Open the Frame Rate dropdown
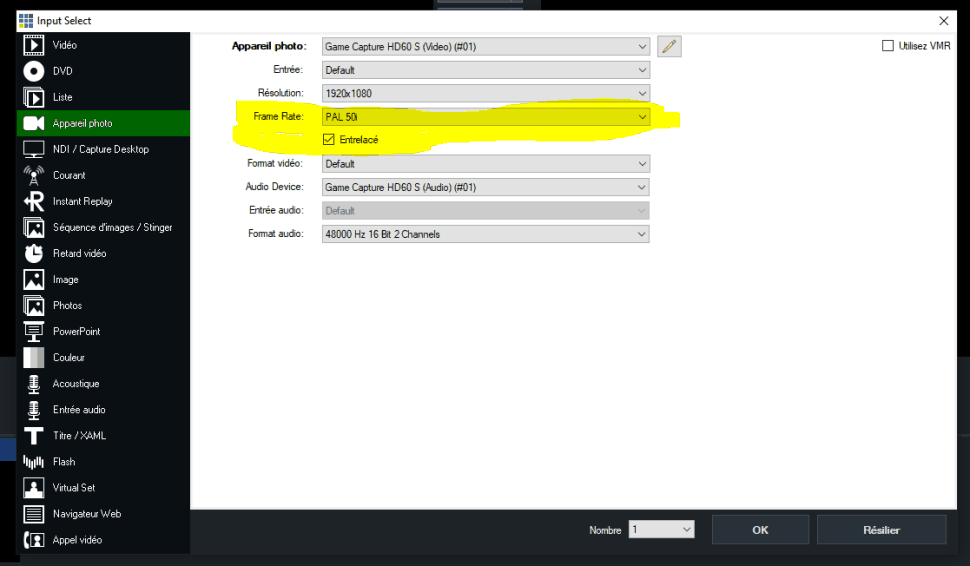 point(486,117)
